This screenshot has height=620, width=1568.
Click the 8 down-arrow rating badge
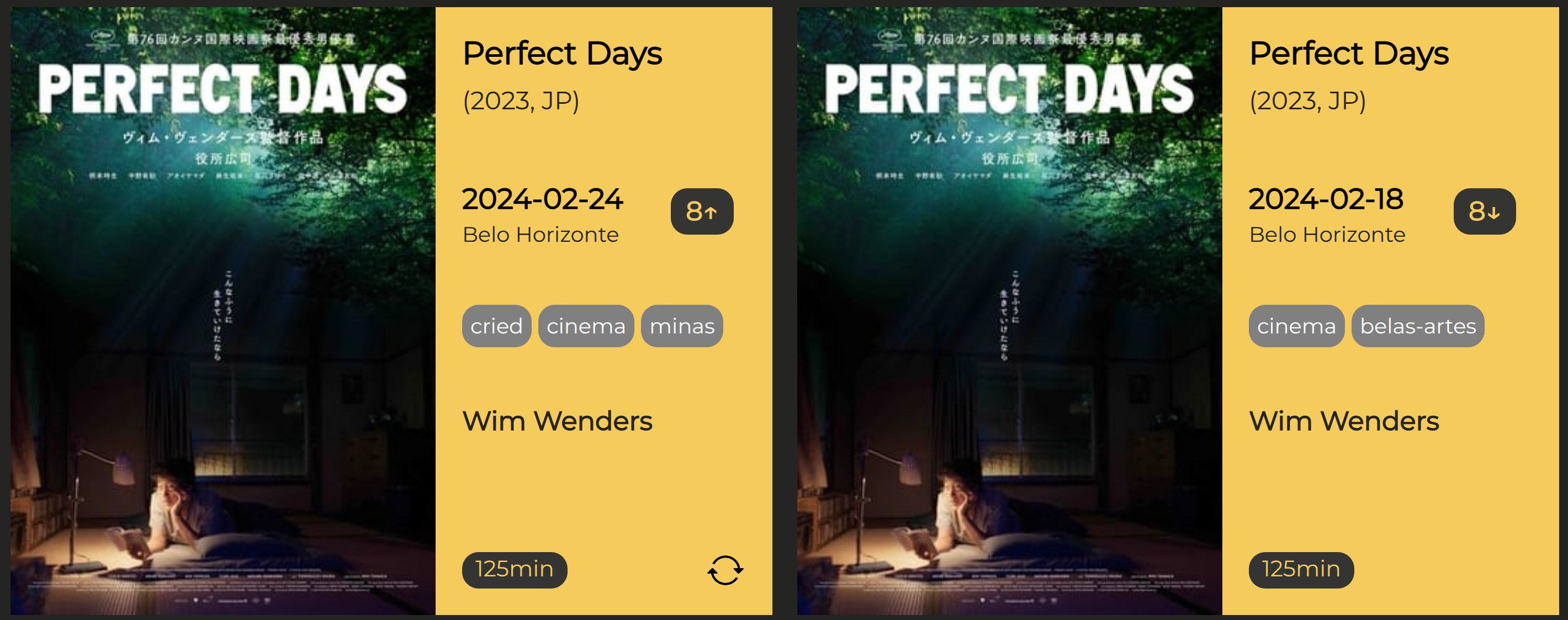tap(1484, 212)
